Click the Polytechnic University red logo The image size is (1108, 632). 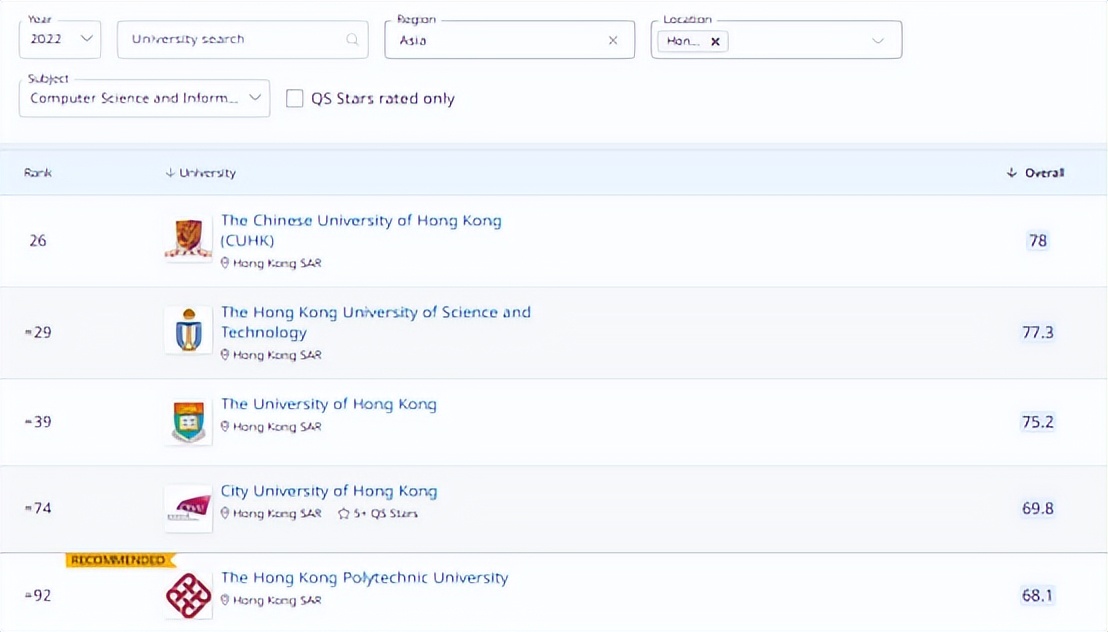(x=188, y=595)
